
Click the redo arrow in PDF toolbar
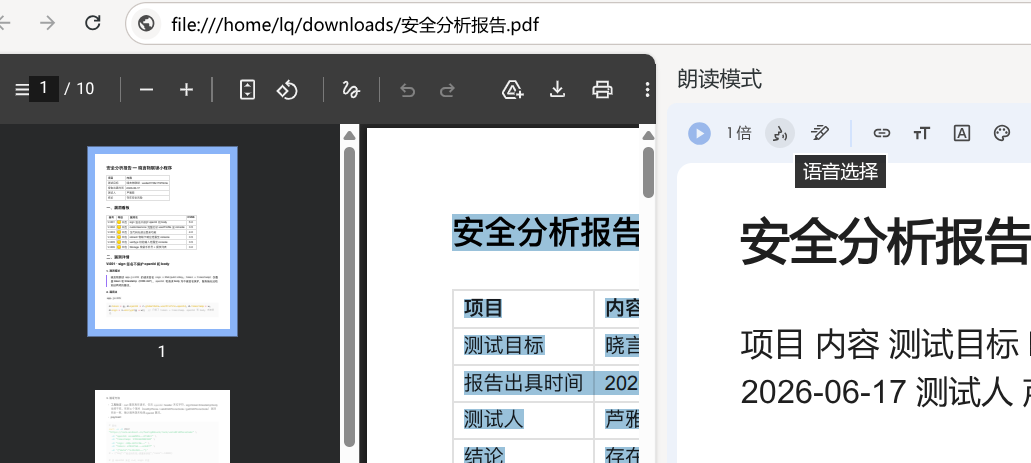pyautogui.click(x=448, y=90)
